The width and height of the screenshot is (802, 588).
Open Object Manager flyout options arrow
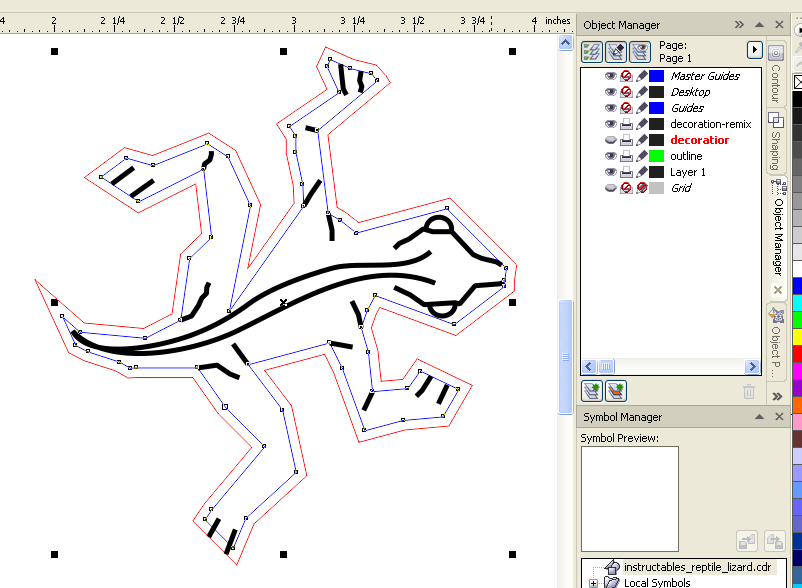[754, 50]
